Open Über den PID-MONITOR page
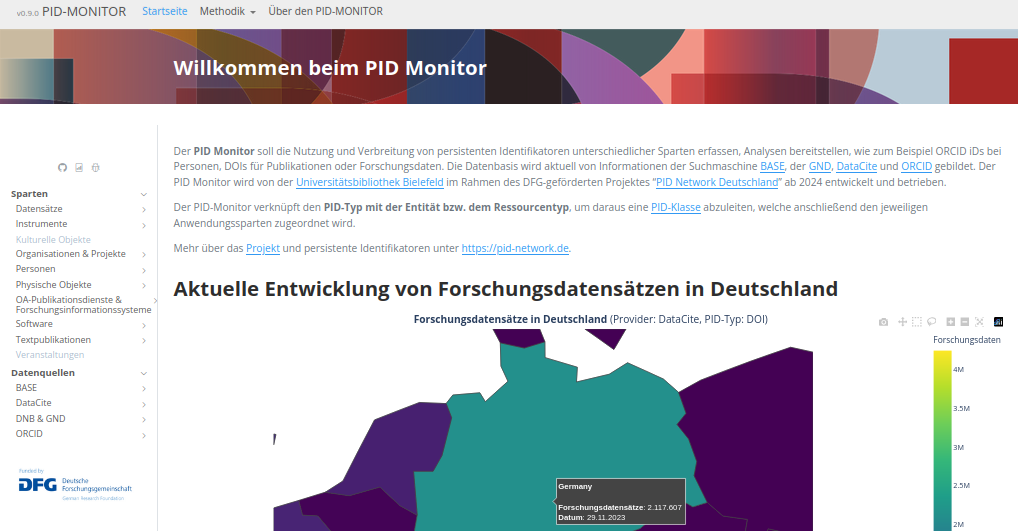This screenshot has height=531, width=1018. pyautogui.click(x=325, y=11)
